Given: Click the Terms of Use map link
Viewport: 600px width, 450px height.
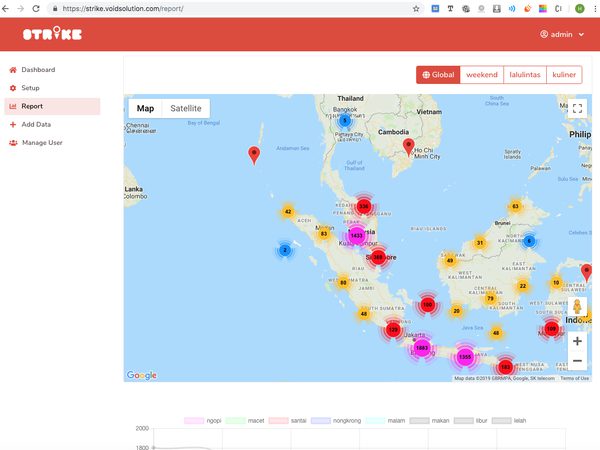Looking at the screenshot, I should [x=574, y=378].
